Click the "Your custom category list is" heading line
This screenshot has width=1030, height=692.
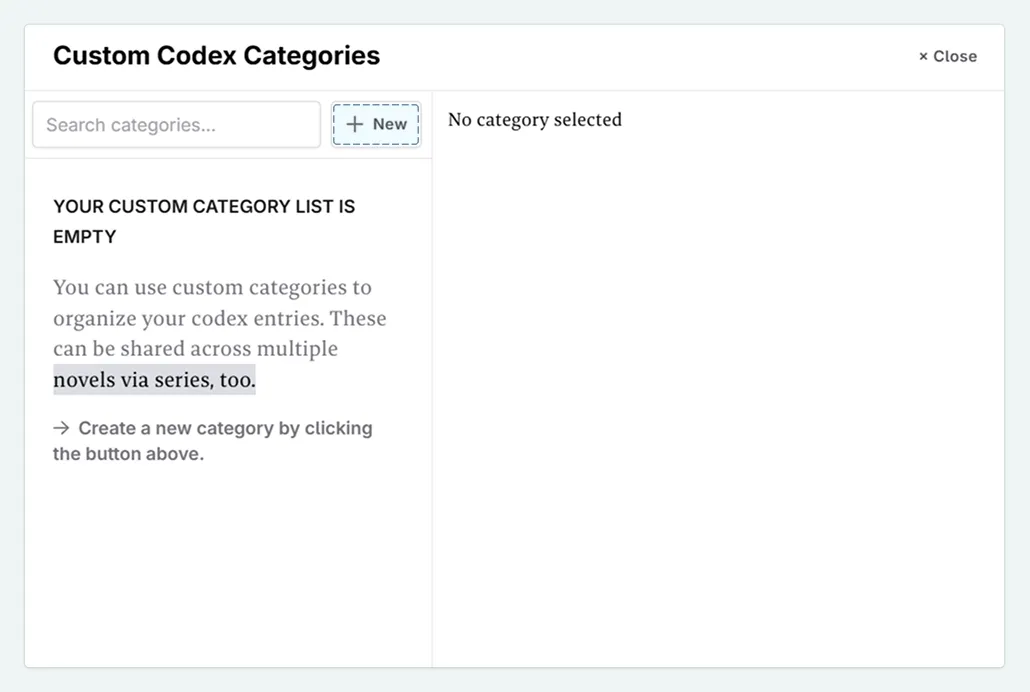pyautogui.click(x=204, y=207)
